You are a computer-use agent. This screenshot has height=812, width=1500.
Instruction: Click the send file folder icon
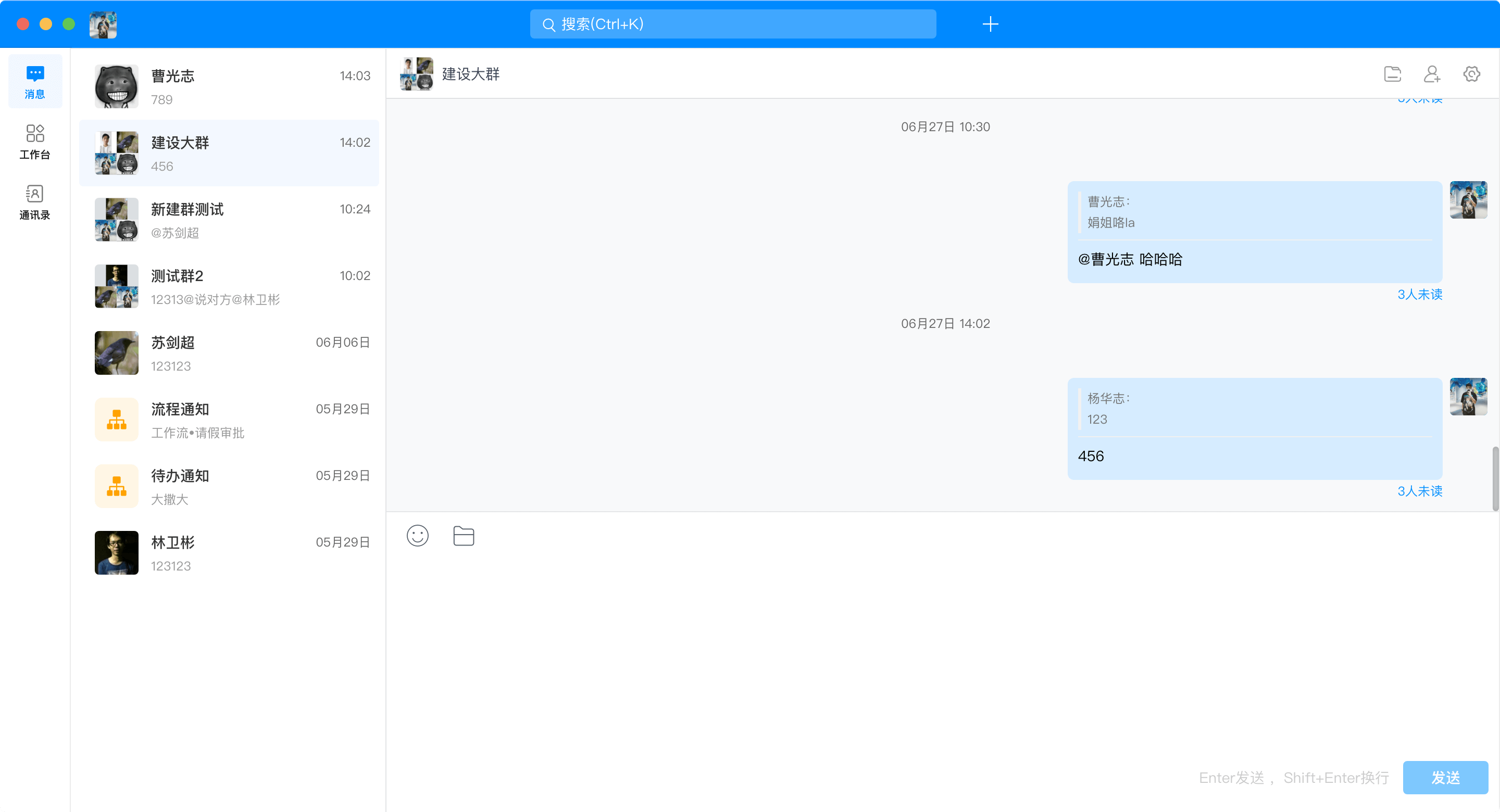[464, 536]
